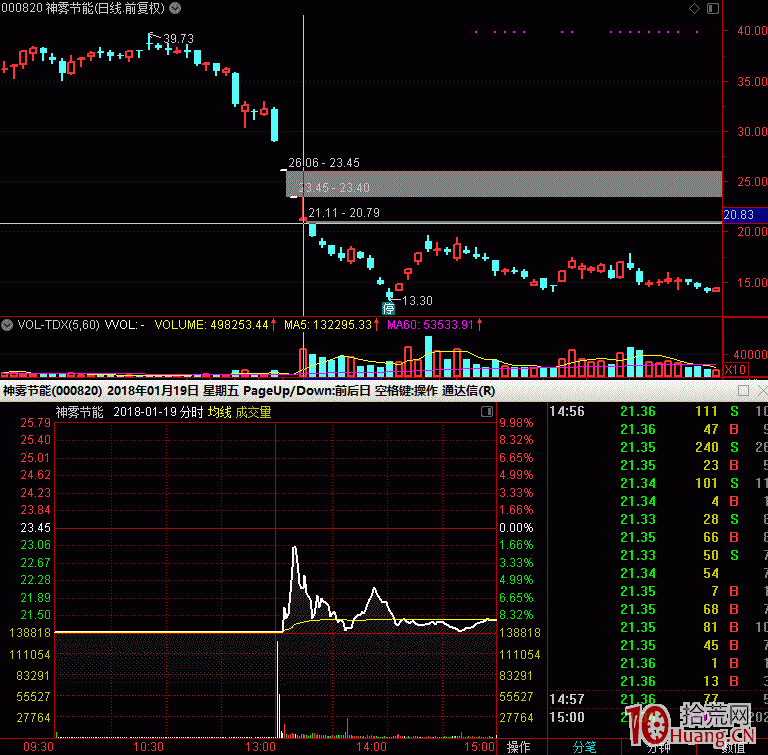Click the 2018-01-19 分时 chart header text
The height and width of the screenshot is (755, 768).
click(x=158, y=412)
